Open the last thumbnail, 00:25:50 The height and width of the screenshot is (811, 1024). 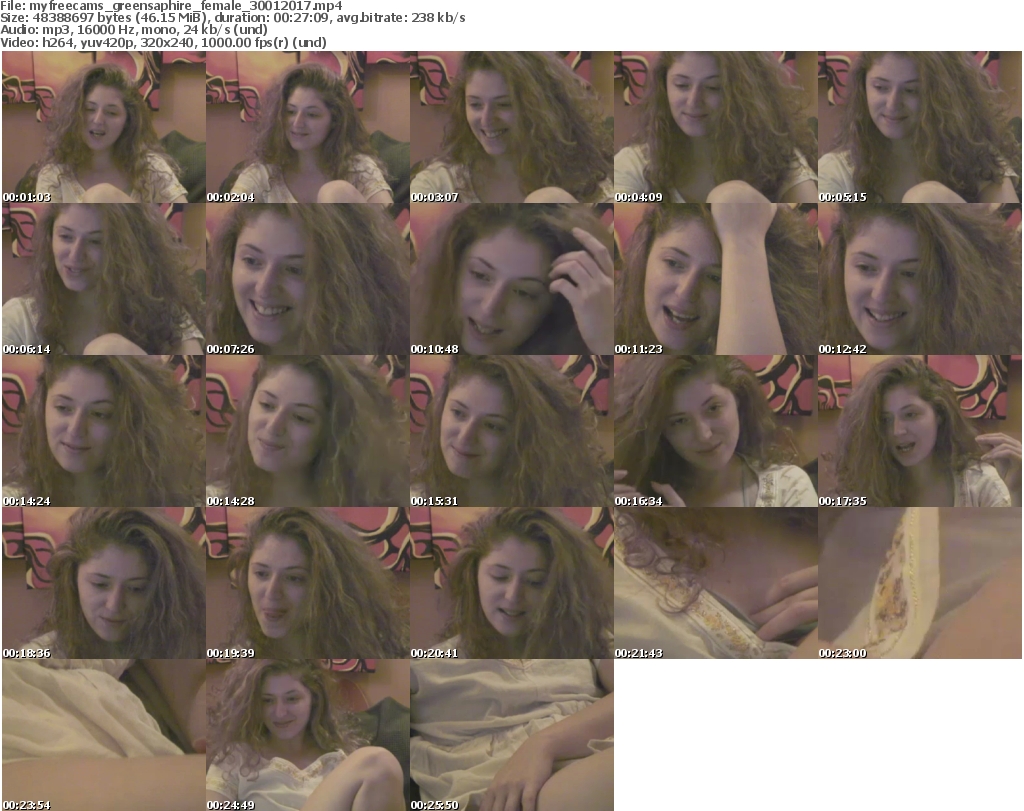point(512,735)
